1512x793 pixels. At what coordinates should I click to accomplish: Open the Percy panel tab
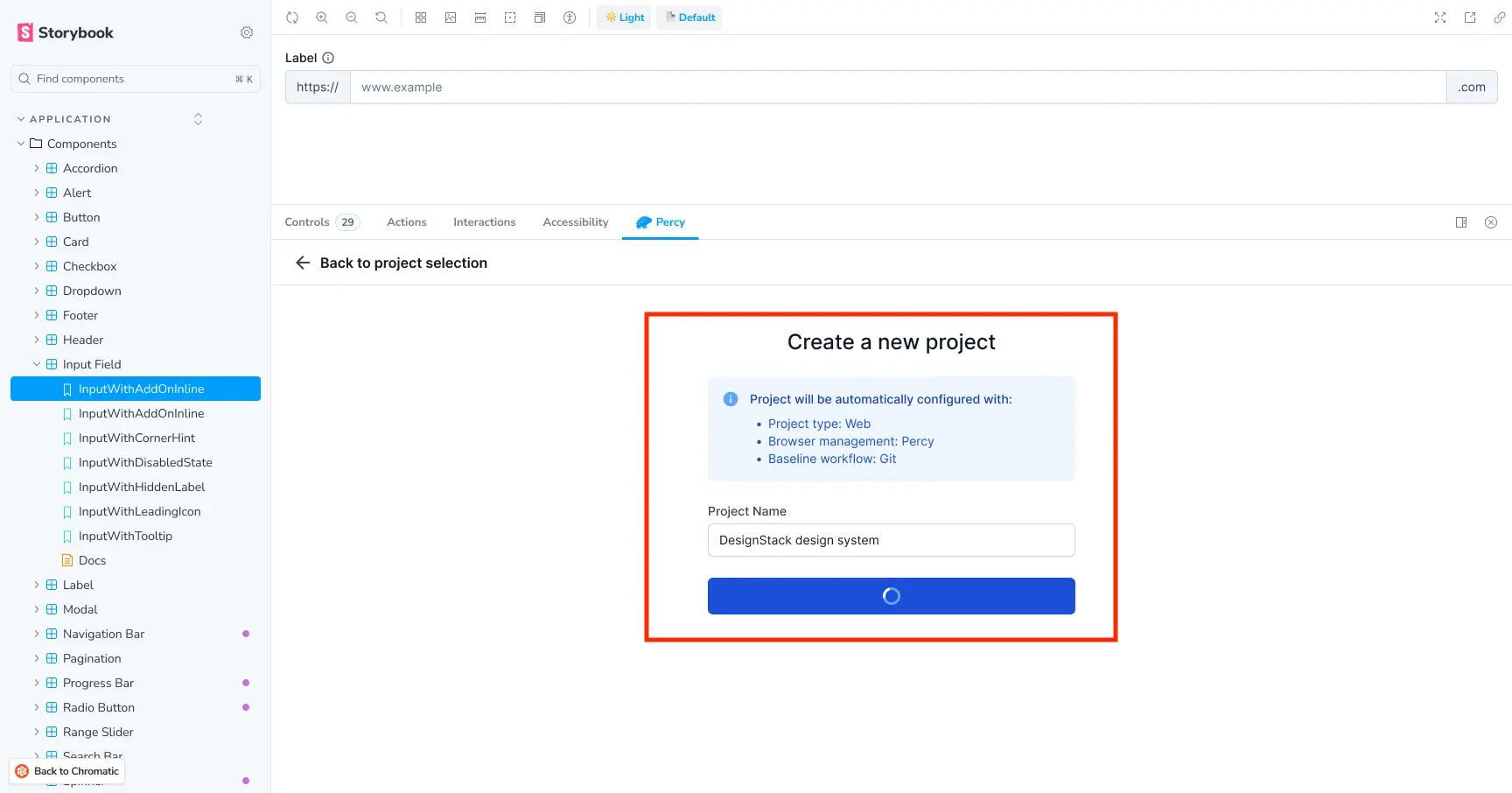(x=660, y=221)
